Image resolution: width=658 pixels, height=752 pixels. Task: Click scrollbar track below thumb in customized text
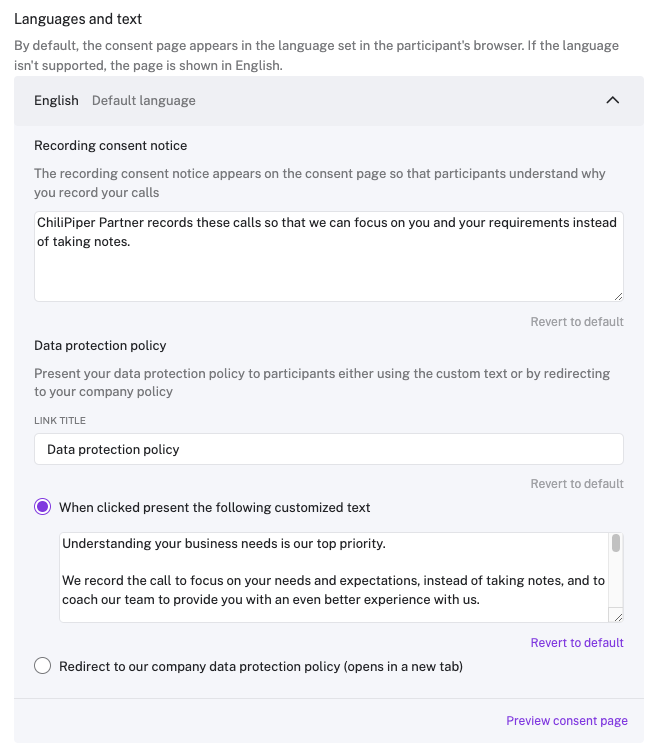coord(616,585)
